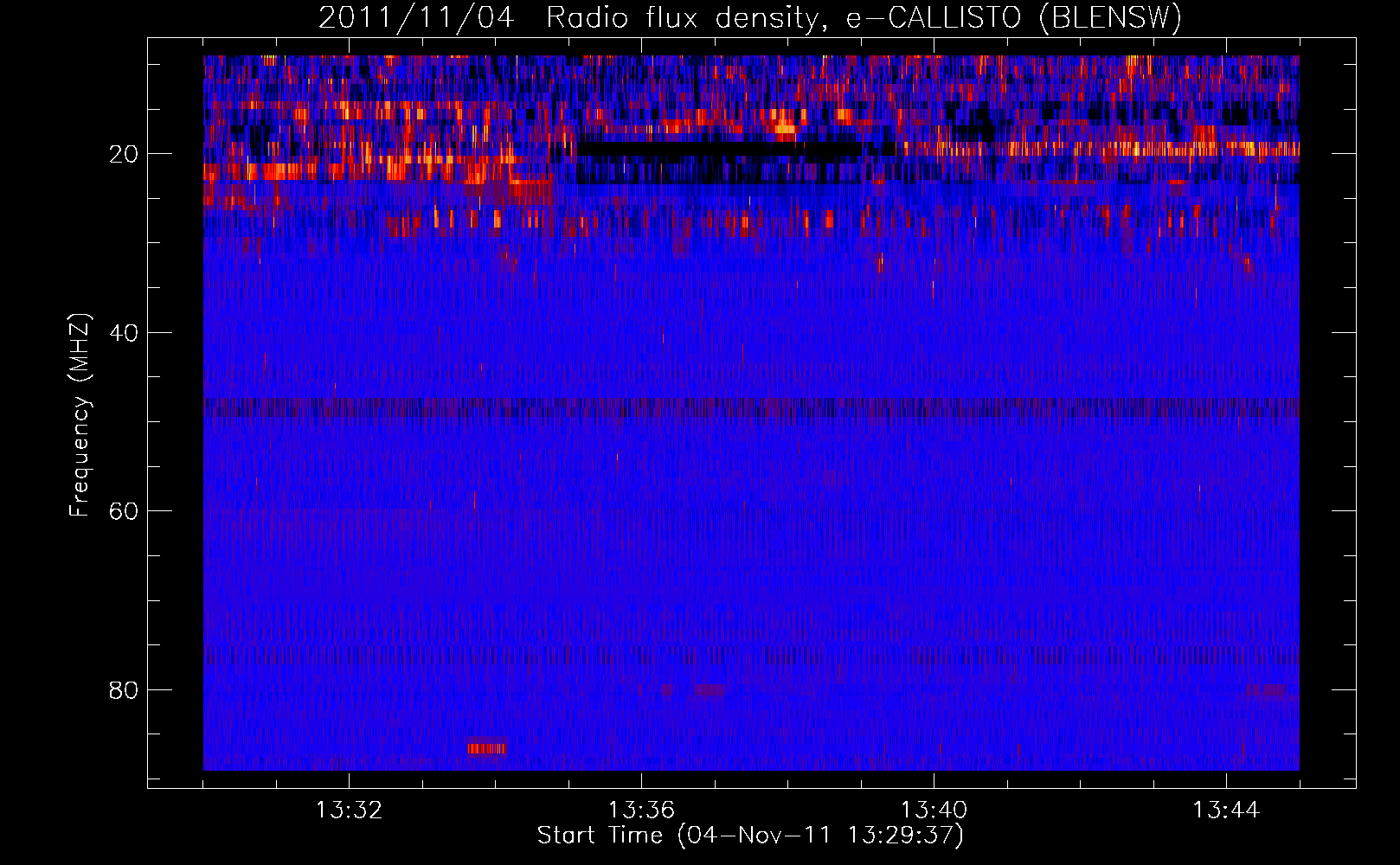Click the 20 frequency tick label
This screenshot has height=865, width=1400.
pos(124,154)
